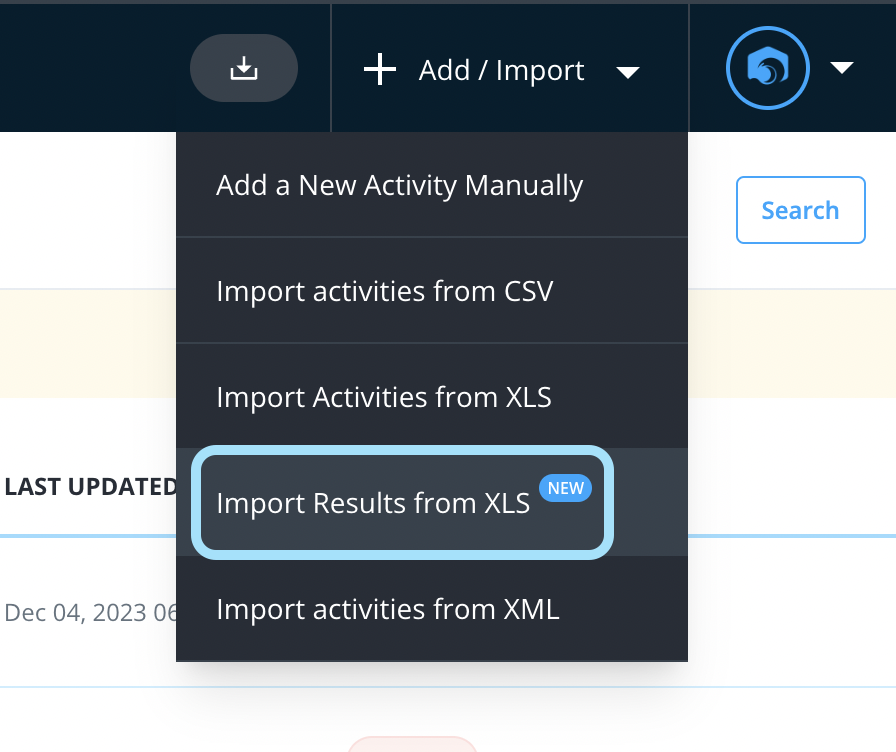Click the rounded download button background
896x752 pixels.
(243, 68)
